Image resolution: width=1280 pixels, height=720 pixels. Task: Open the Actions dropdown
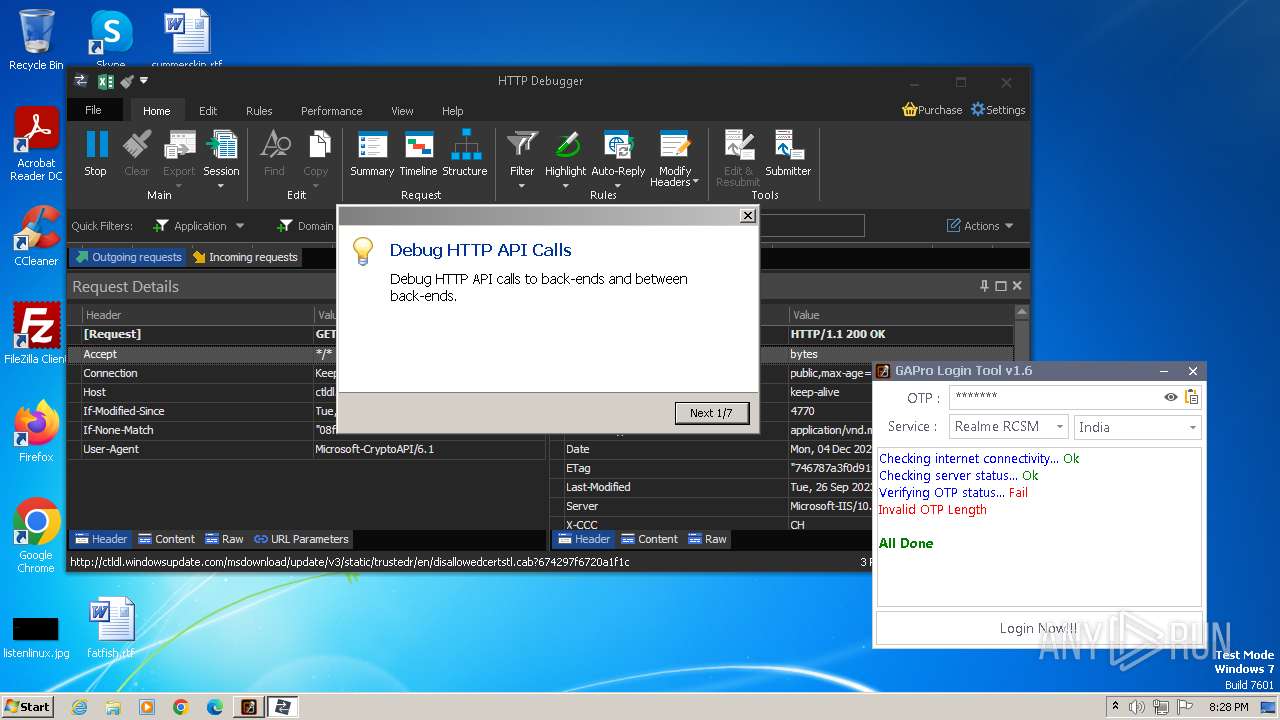980,226
